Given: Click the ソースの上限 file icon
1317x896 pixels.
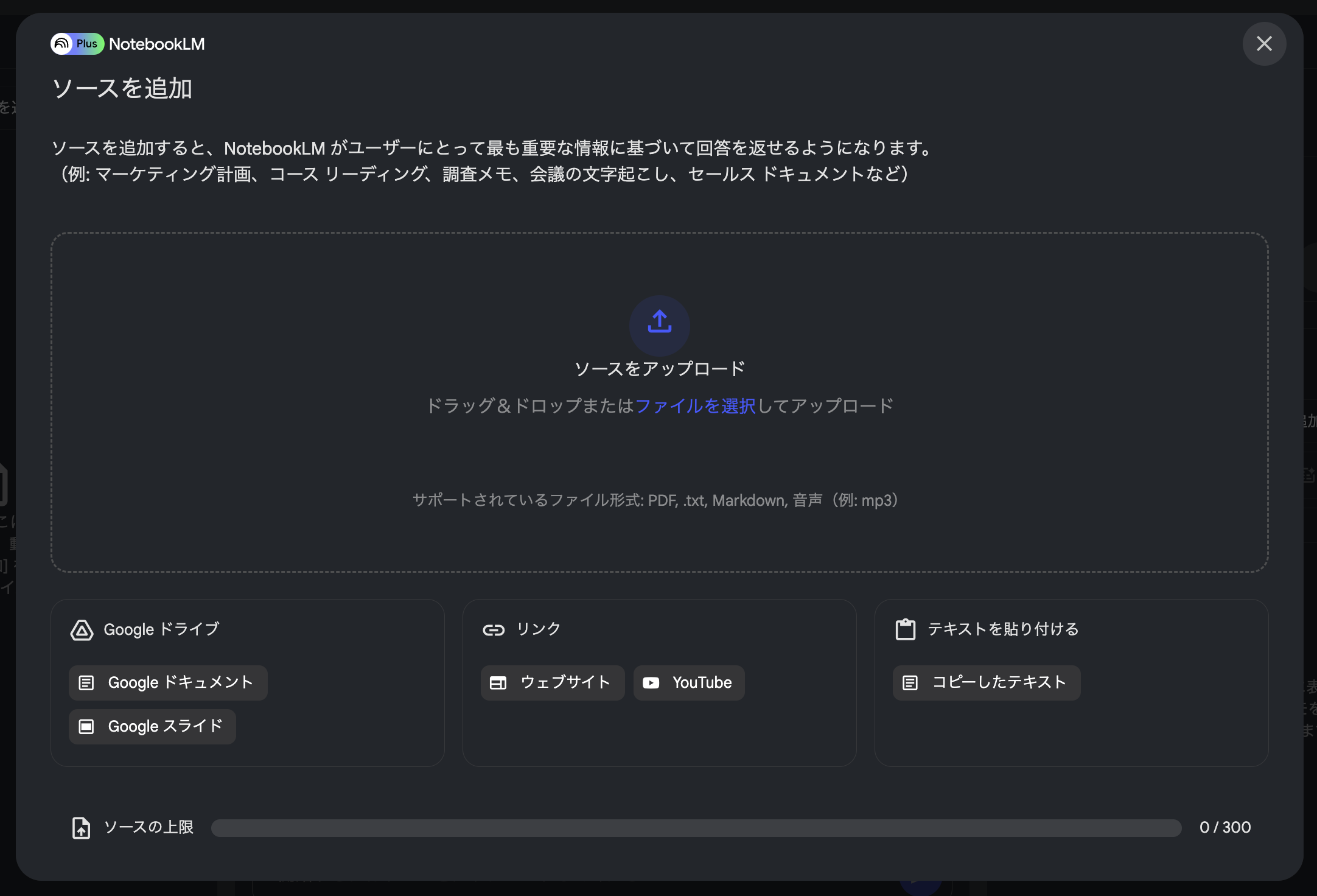Looking at the screenshot, I should click(x=80, y=827).
